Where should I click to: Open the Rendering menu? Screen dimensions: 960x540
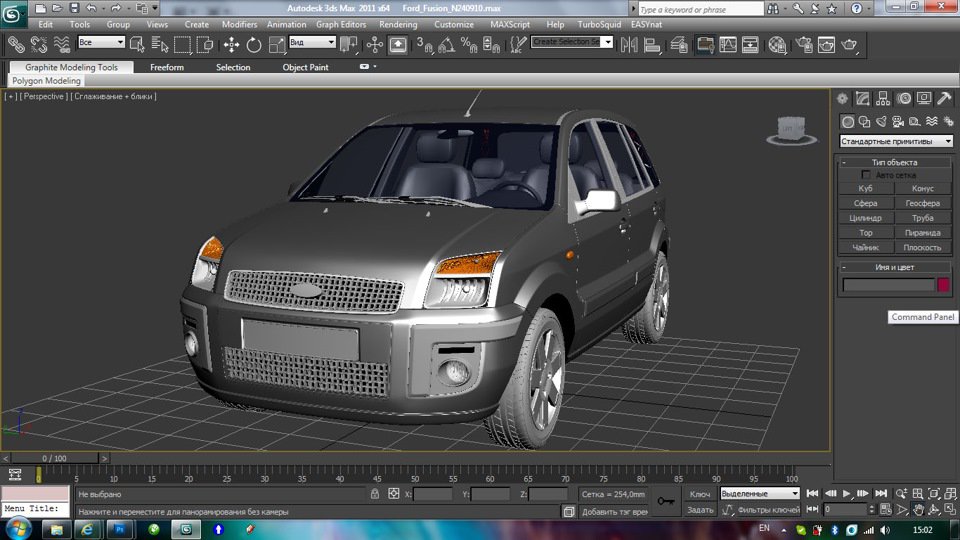[398, 24]
